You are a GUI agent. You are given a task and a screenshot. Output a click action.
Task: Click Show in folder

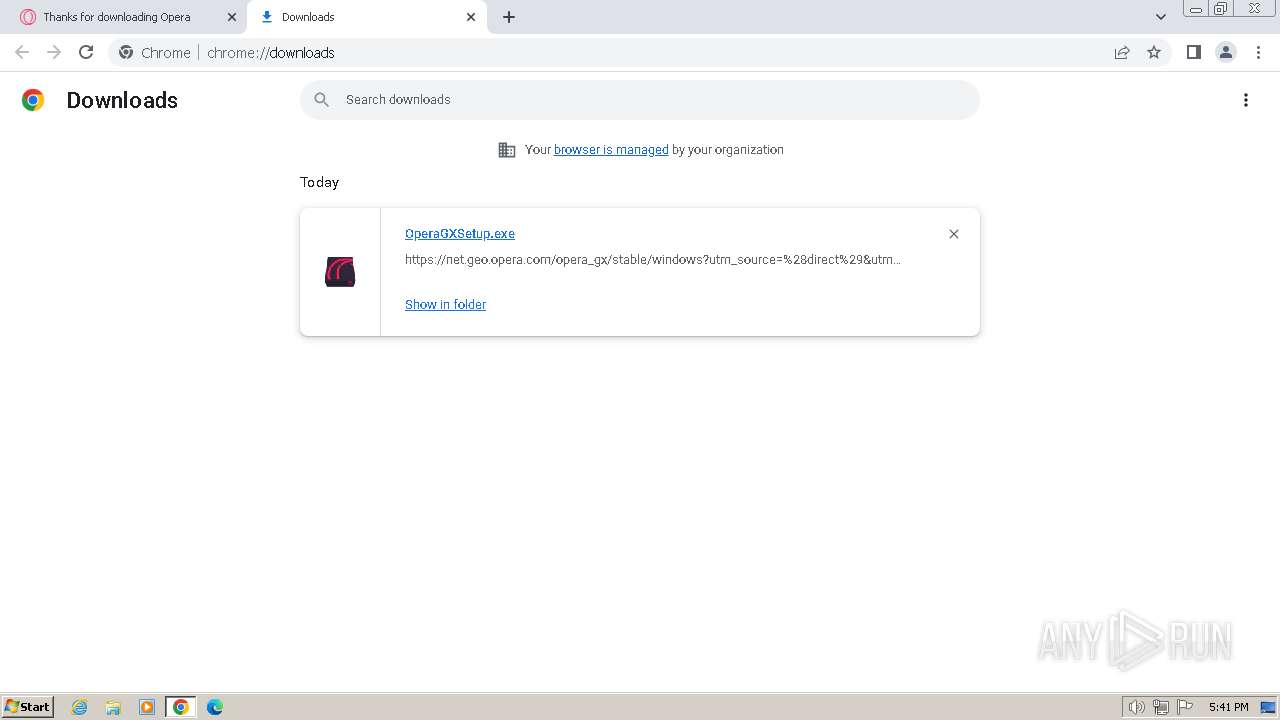click(x=445, y=305)
